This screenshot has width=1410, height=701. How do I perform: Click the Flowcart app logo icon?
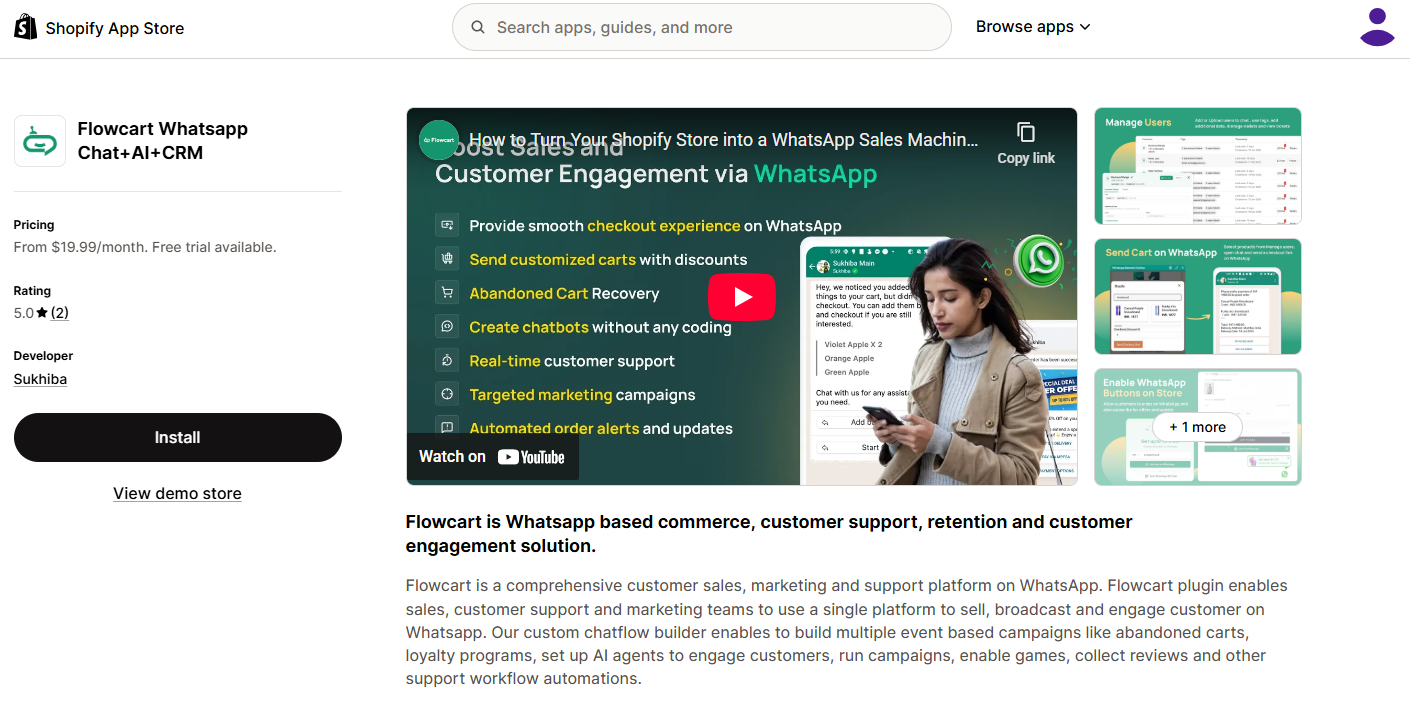click(40, 141)
